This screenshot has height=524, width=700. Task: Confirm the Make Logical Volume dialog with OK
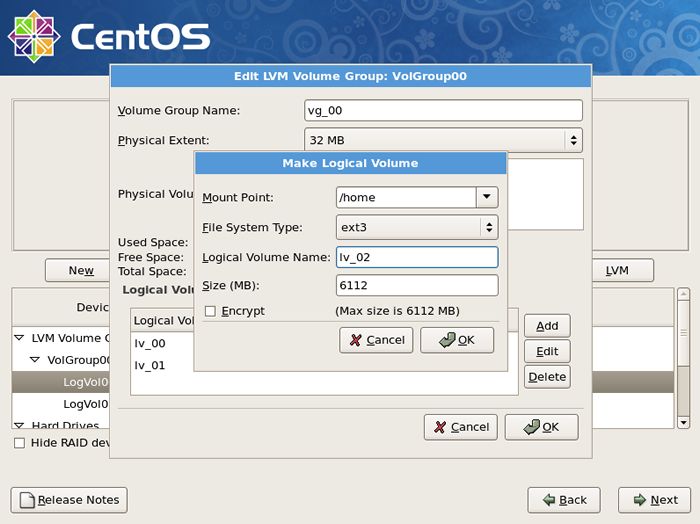[x=457, y=340]
